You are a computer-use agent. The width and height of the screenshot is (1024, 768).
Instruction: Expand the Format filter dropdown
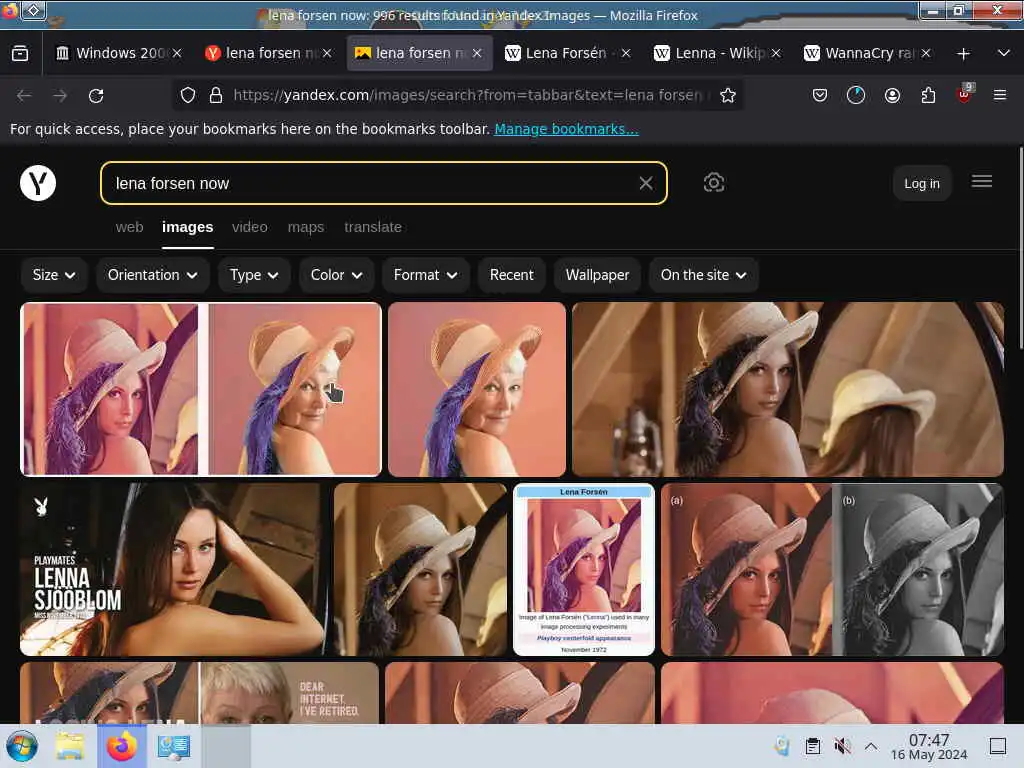coord(425,275)
